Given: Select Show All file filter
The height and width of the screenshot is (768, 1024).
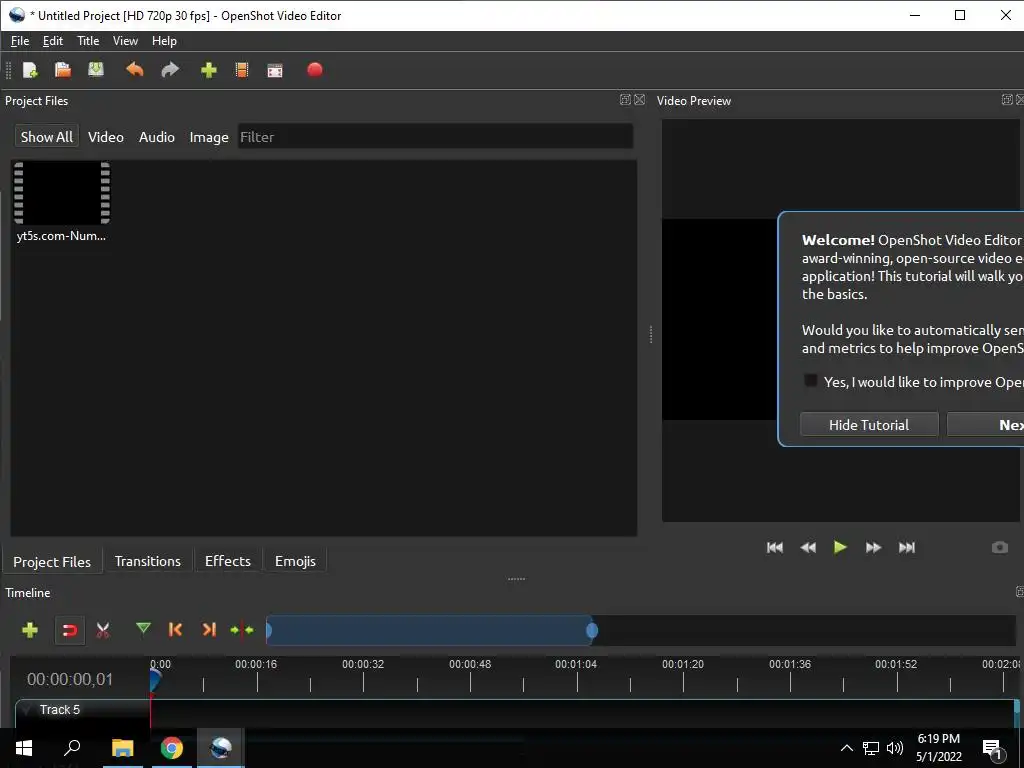Looking at the screenshot, I should pyautogui.click(x=46, y=136).
